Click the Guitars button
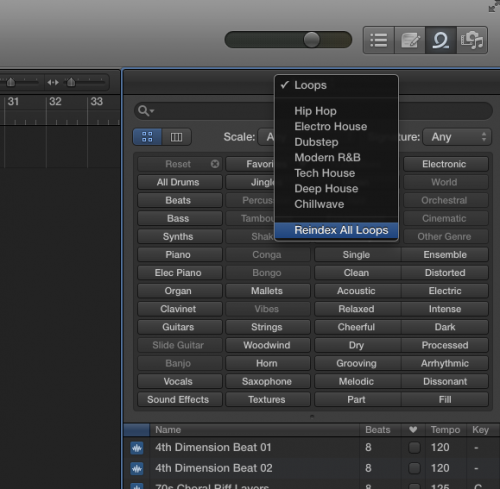The width and height of the screenshot is (500, 489). pos(180,327)
